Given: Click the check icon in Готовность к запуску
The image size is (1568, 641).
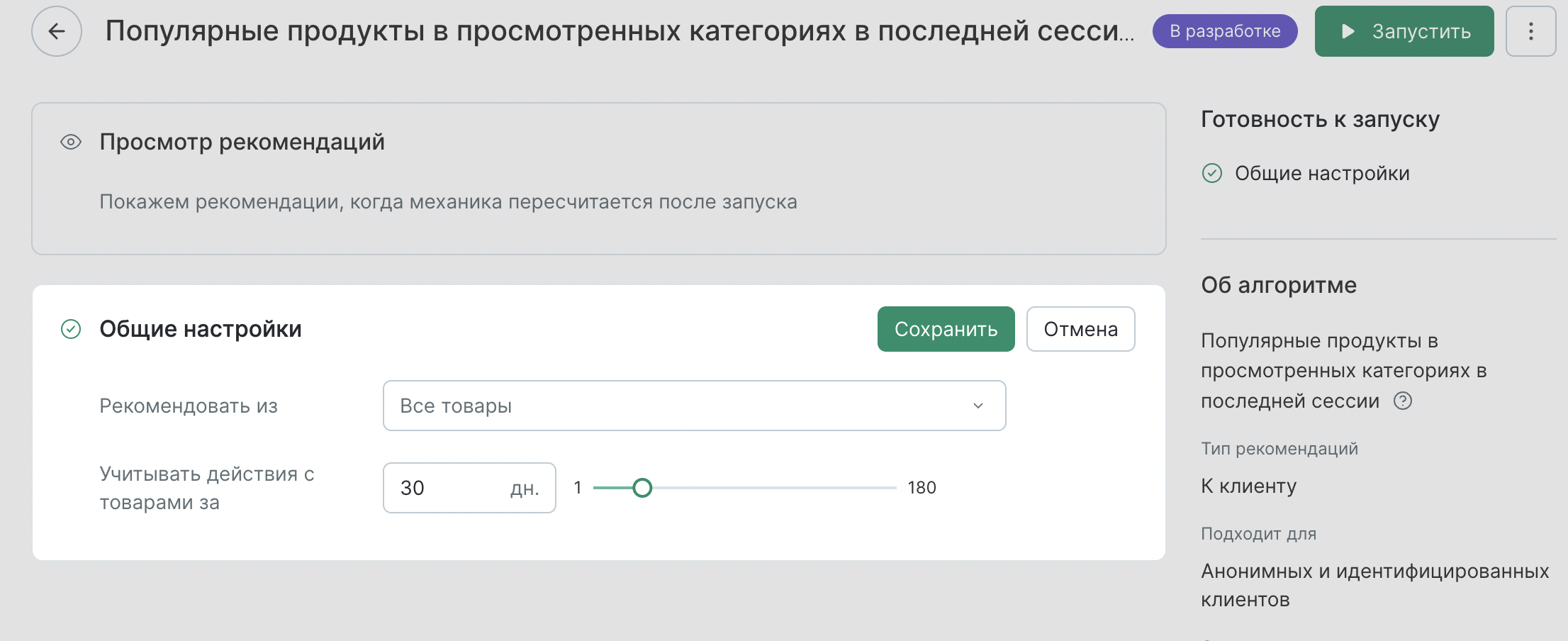Looking at the screenshot, I should click(1212, 173).
